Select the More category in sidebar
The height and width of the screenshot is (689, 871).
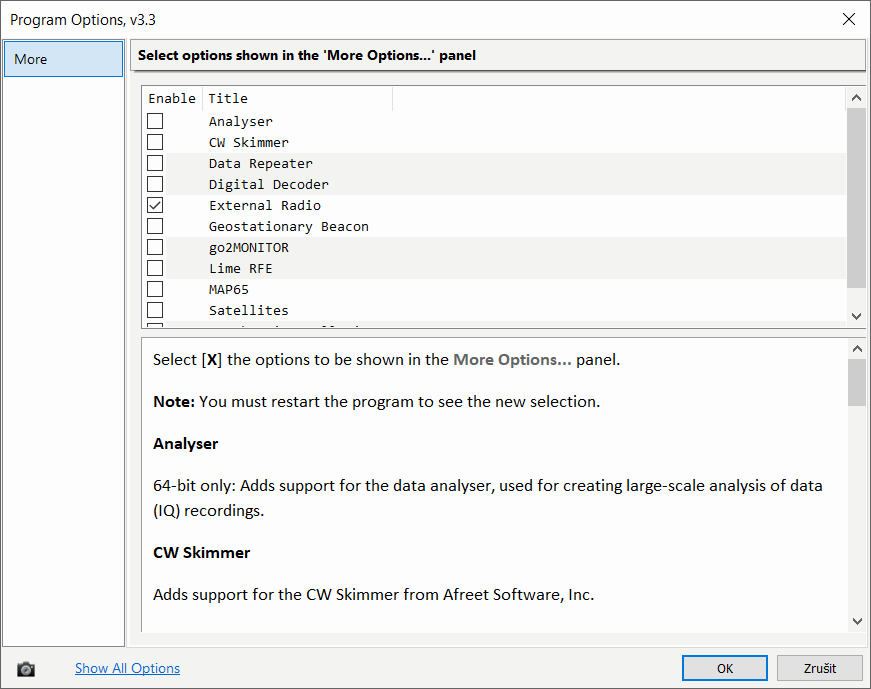tap(63, 59)
